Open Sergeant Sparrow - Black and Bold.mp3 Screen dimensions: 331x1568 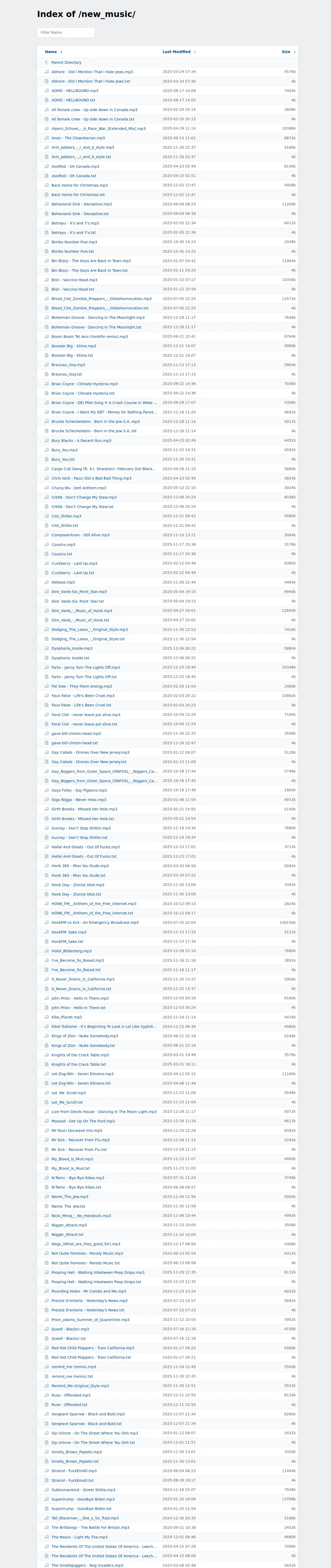(x=88, y=1414)
